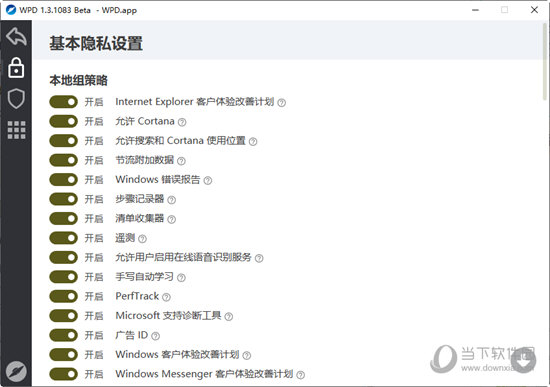Click the round down-arrow button at bottom right

(x=523, y=360)
